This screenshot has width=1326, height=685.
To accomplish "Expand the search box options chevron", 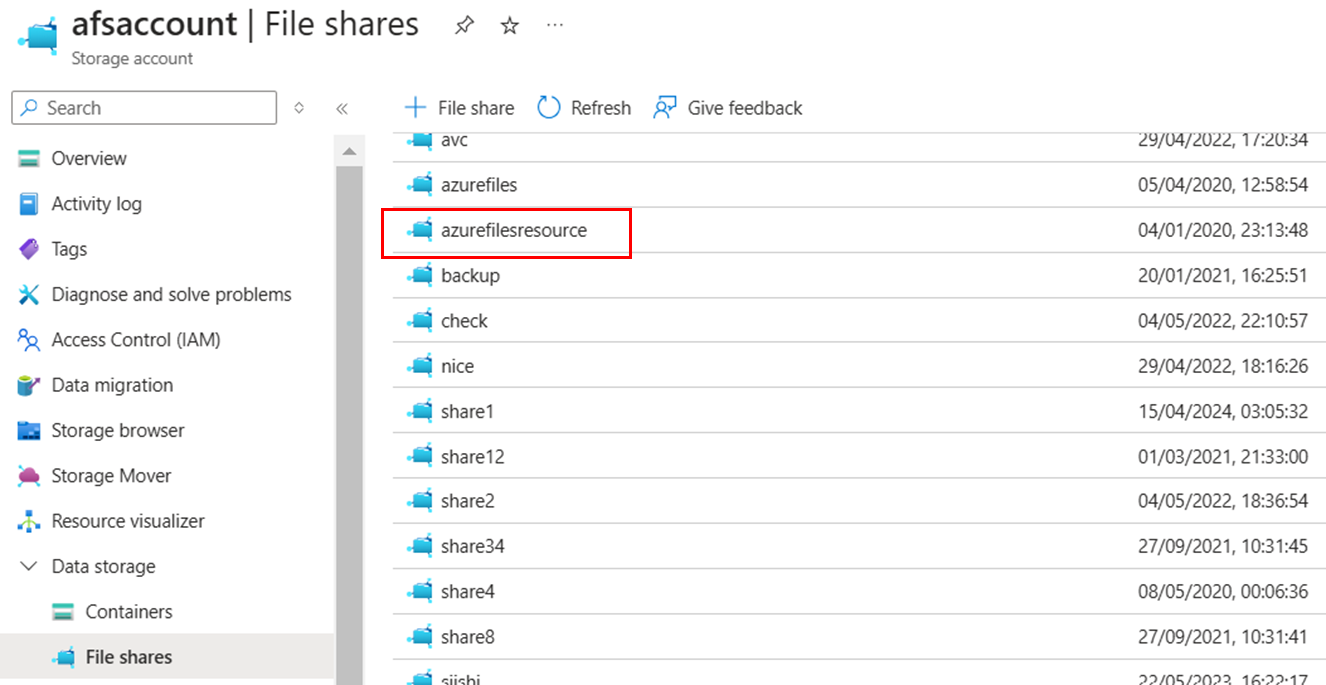I will [x=298, y=108].
